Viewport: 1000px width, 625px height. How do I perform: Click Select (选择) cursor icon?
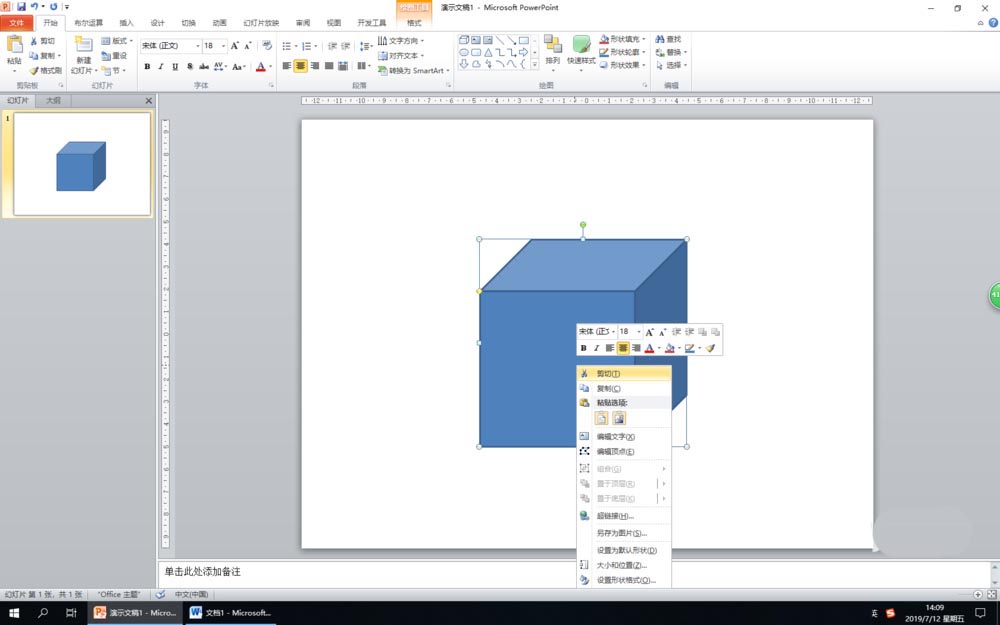[660, 64]
